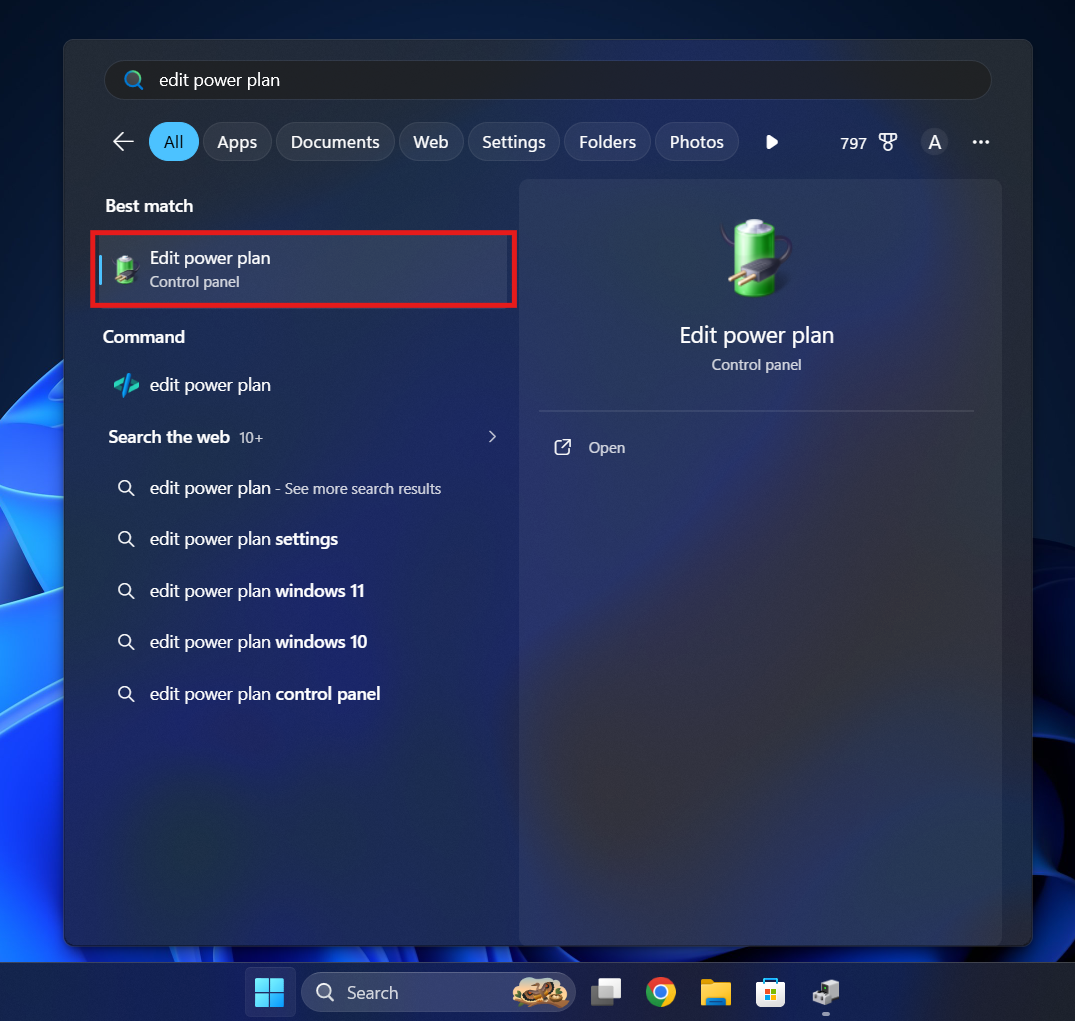Click Open in the preview pane
This screenshot has height=1021, width=1075.
pyautogui.click(x=606, y=448)
